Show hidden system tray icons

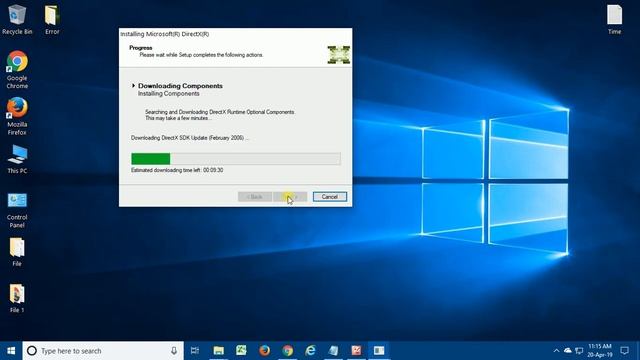coord(556,351)
